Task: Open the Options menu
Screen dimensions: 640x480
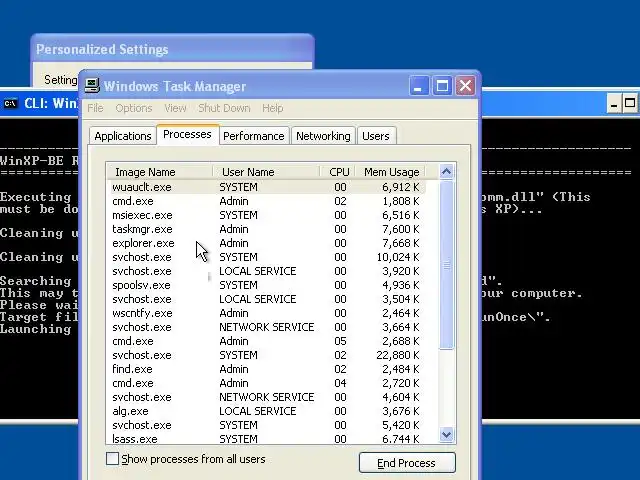Action: pyautogui.click(x=134, y=108)
